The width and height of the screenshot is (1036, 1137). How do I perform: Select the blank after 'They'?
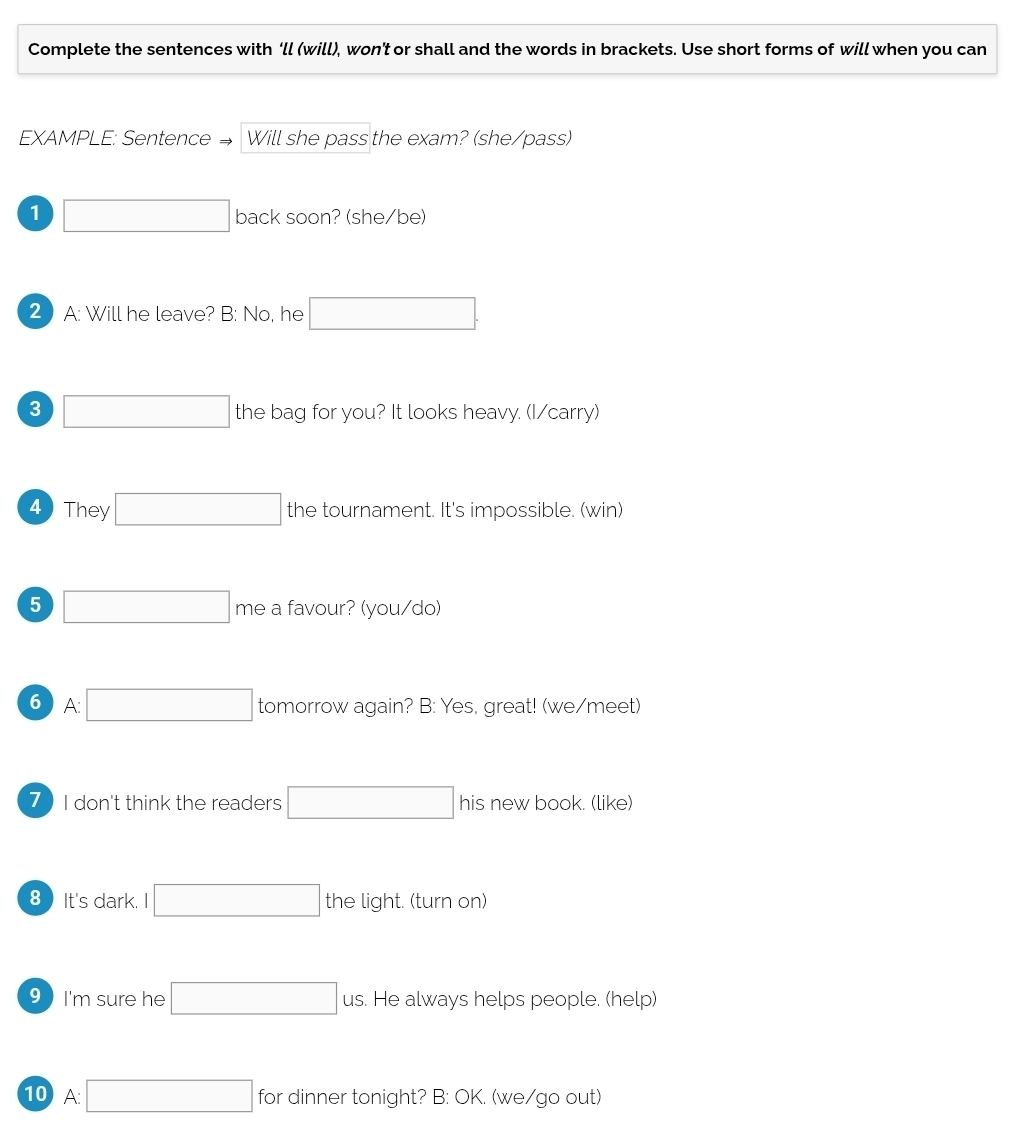(198, 510)
